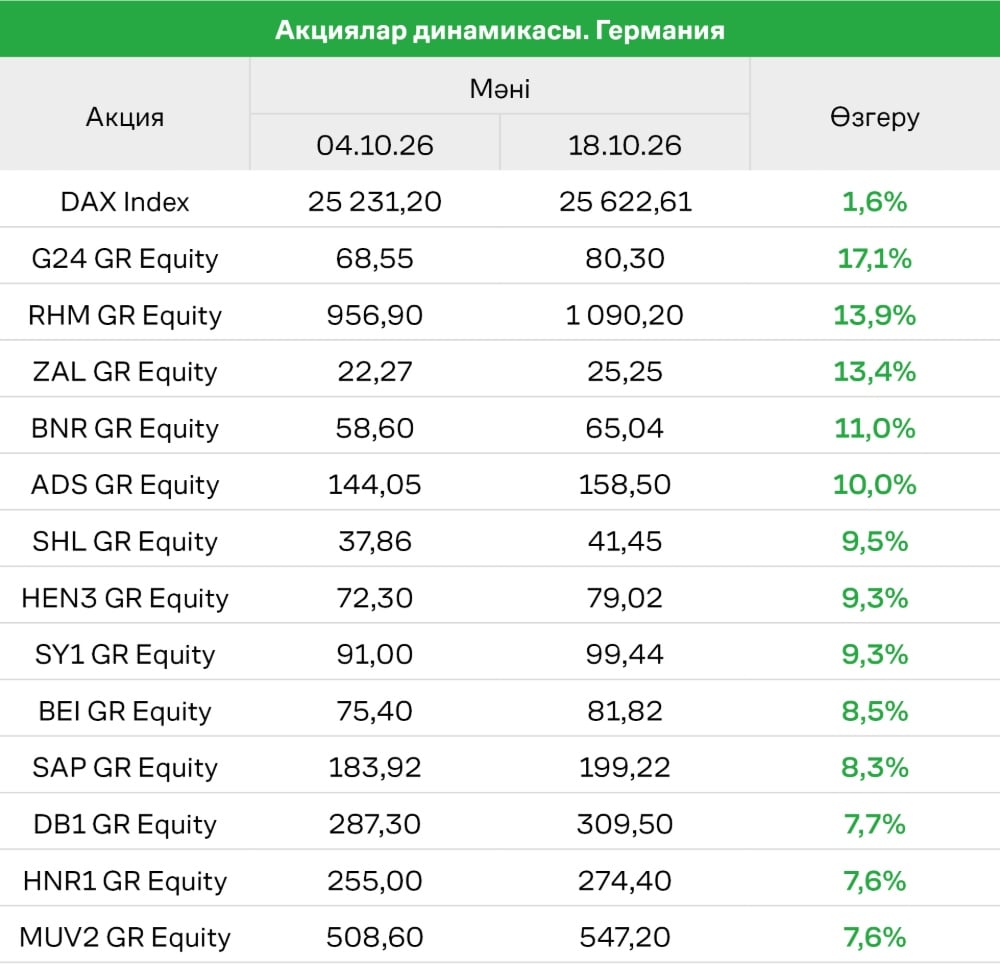1000x971 pixels.
Task: Click the 91,00 value cell
Action: (x=375, y=655)
